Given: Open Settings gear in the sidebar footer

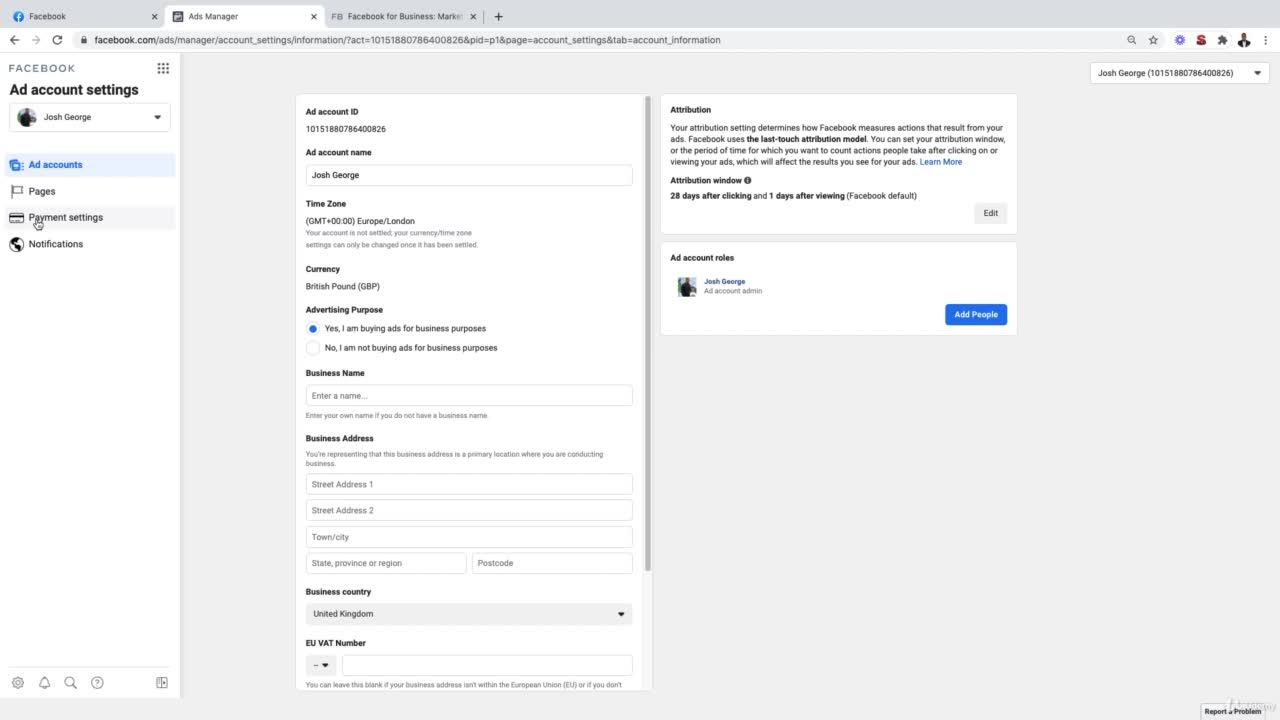Looking at the screenshot, I should point(18,683).
